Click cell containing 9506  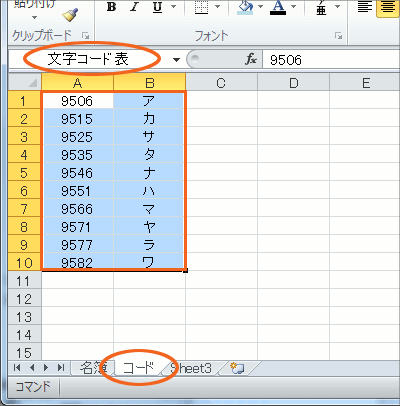[77, 100]
